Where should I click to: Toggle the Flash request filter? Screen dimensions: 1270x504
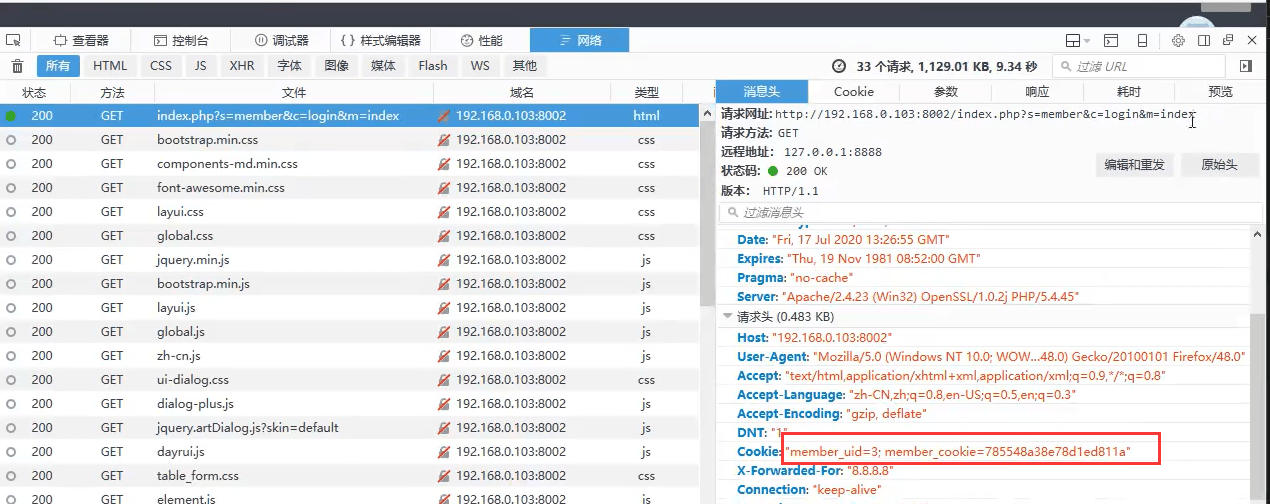point(433,66)
